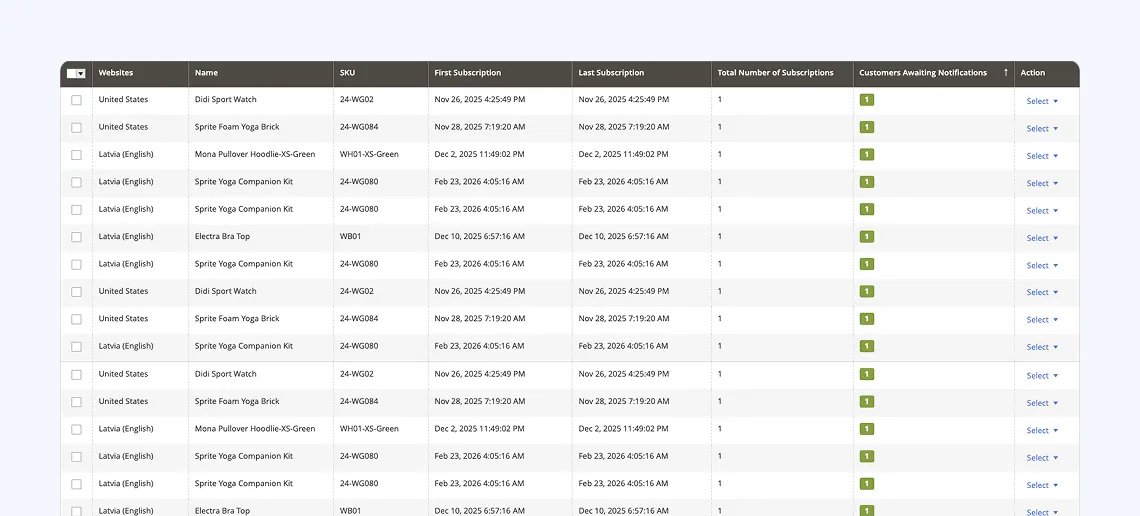Tick checkbox of second Didi Sport Watch row
Screen dimensions: 1140x516
[76, 291]
